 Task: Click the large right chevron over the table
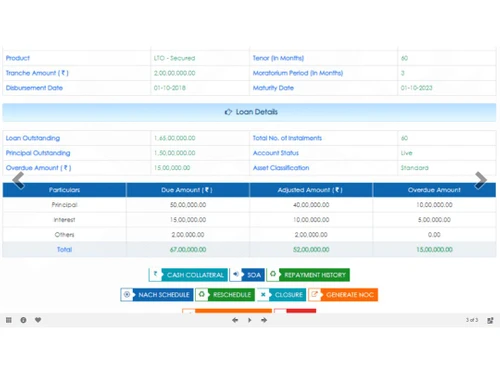tap(481, 180)
